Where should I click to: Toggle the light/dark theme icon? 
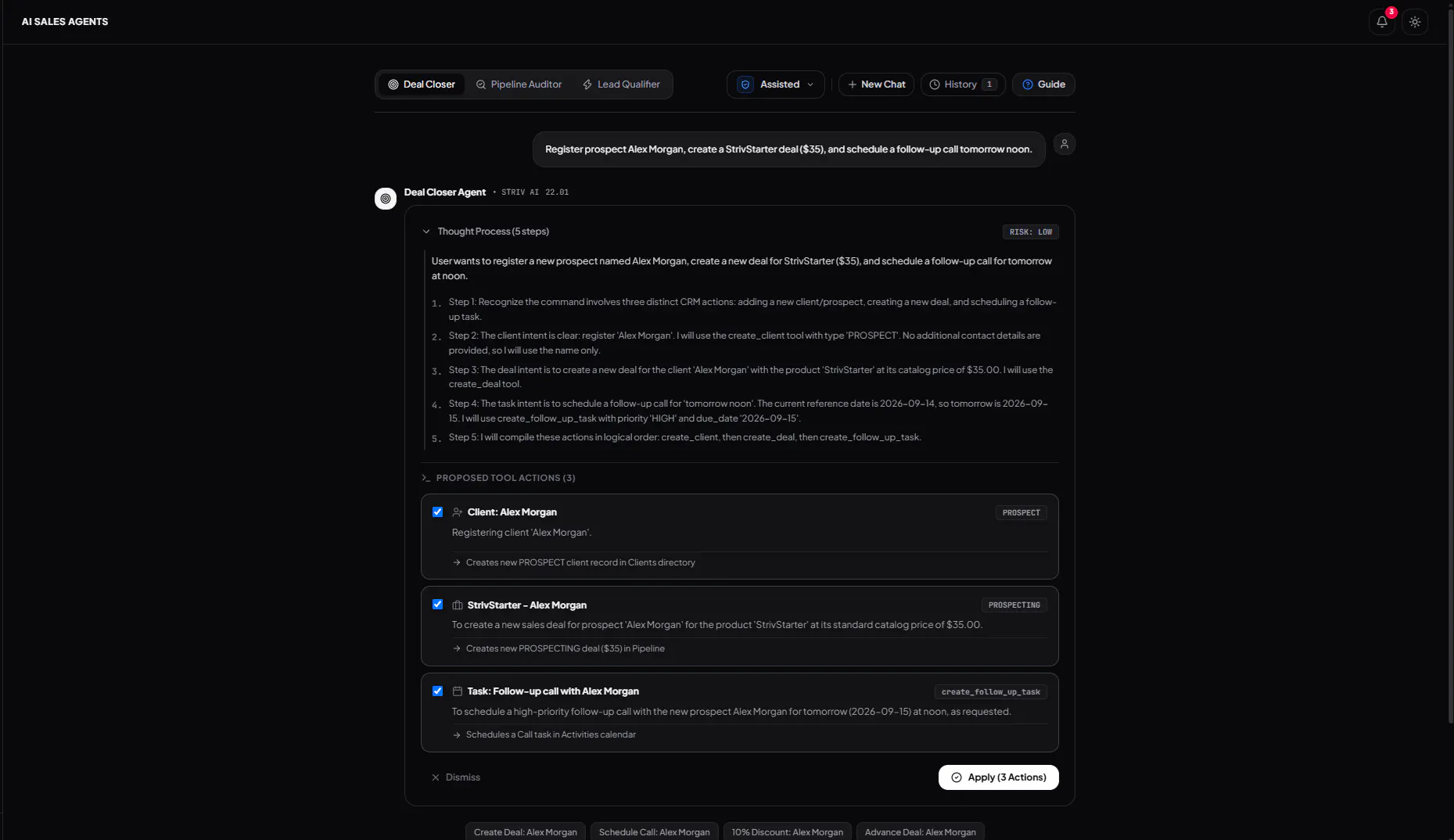click(x=1415, y=22)
